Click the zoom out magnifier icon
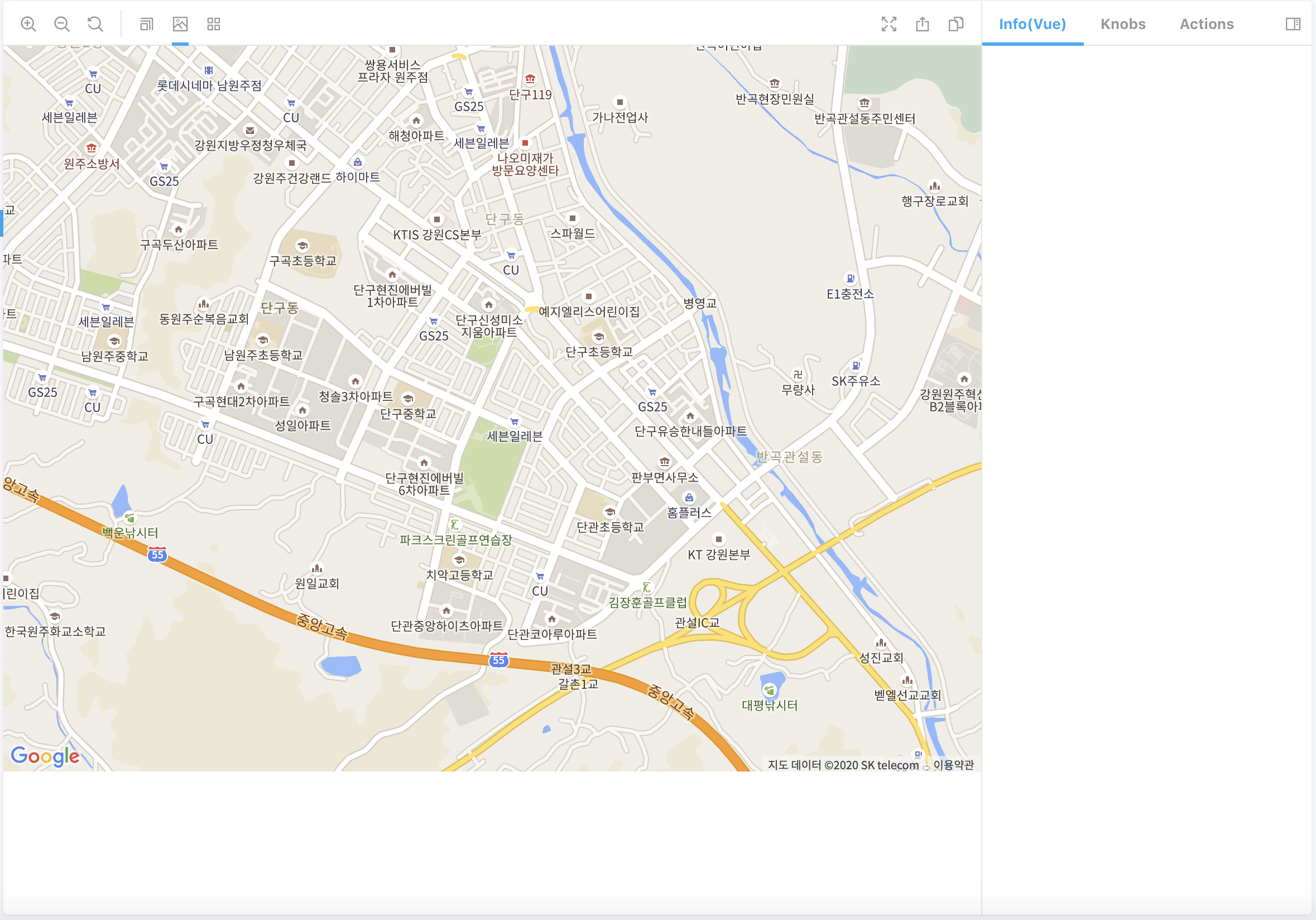 click(x=62, y=24)
